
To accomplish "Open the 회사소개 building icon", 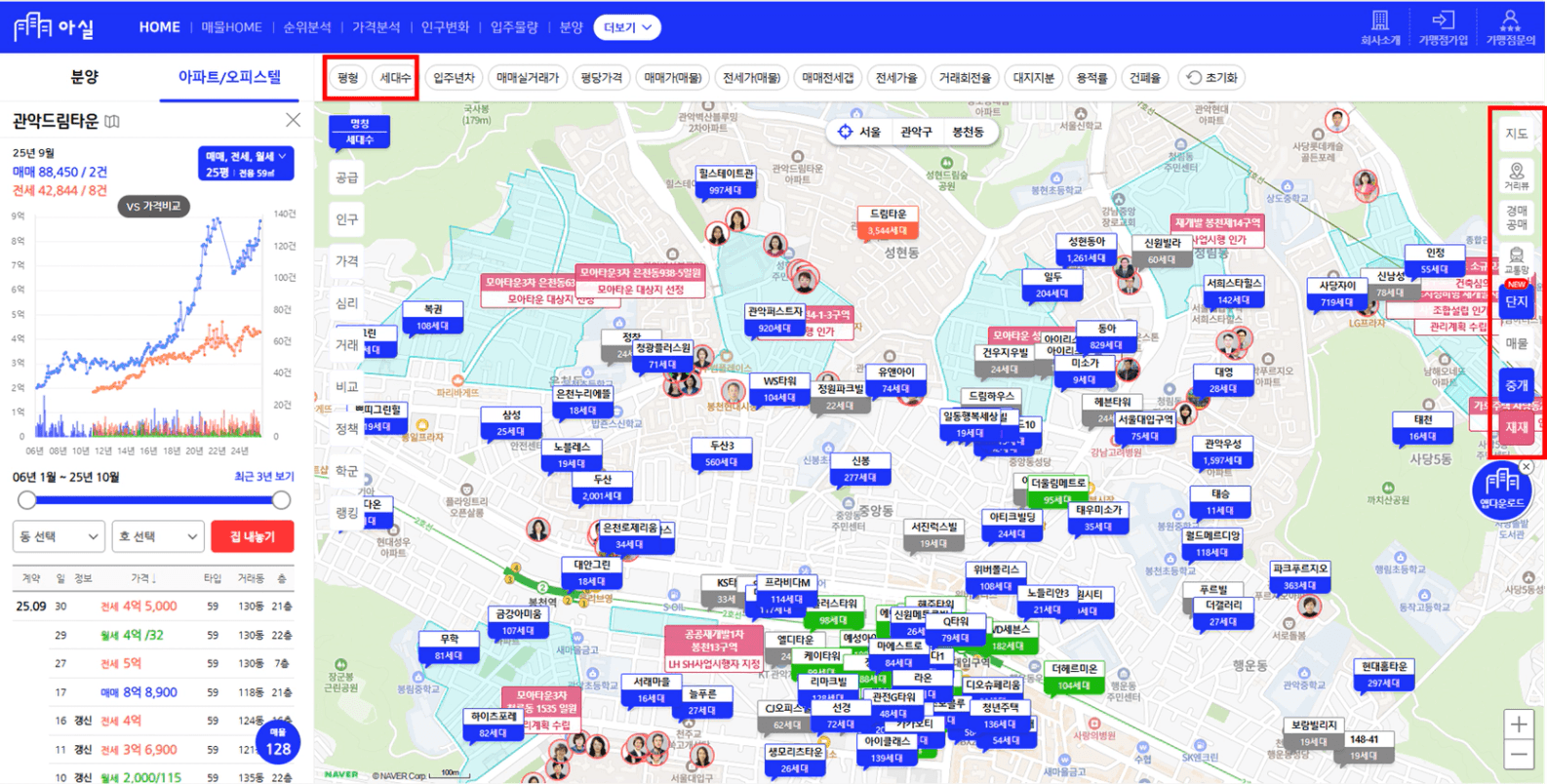I will coord(1379,20).
